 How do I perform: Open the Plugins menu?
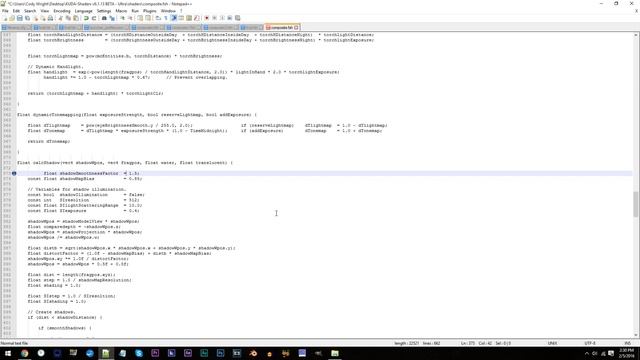coord(149,11)
